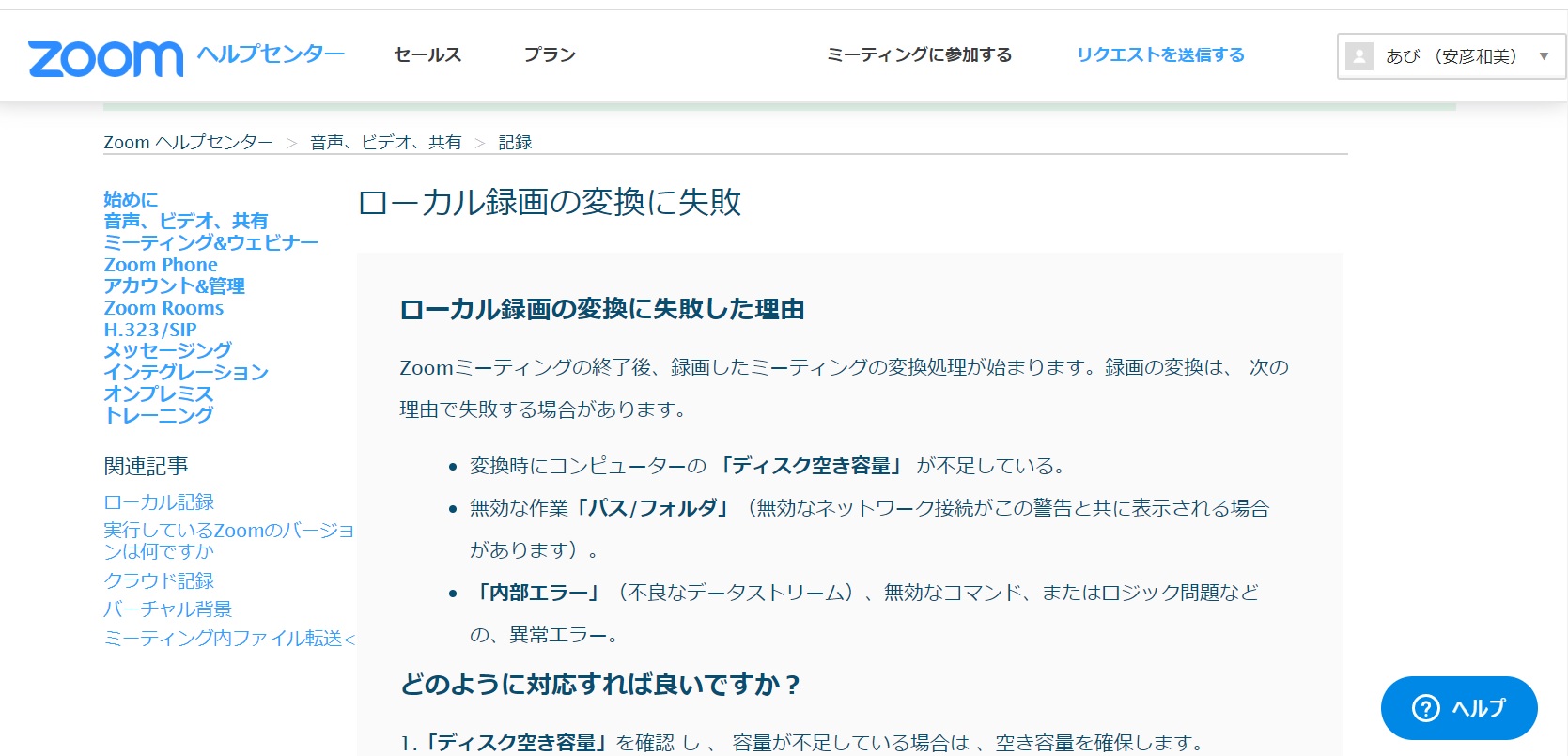
Task: Open トレーニング sidebar category
Action: (x=159, y=415)
